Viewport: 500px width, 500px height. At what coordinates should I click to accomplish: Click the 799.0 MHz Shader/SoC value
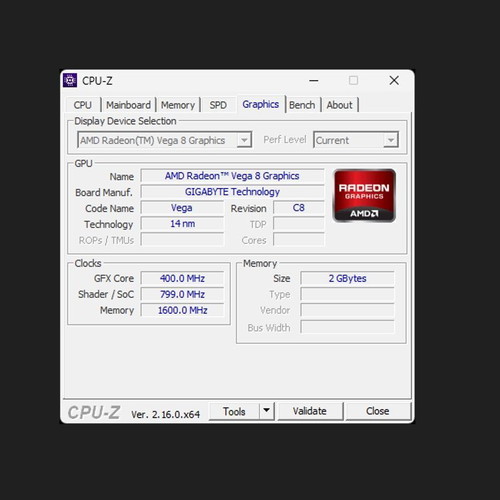click(x=182, y=294)
